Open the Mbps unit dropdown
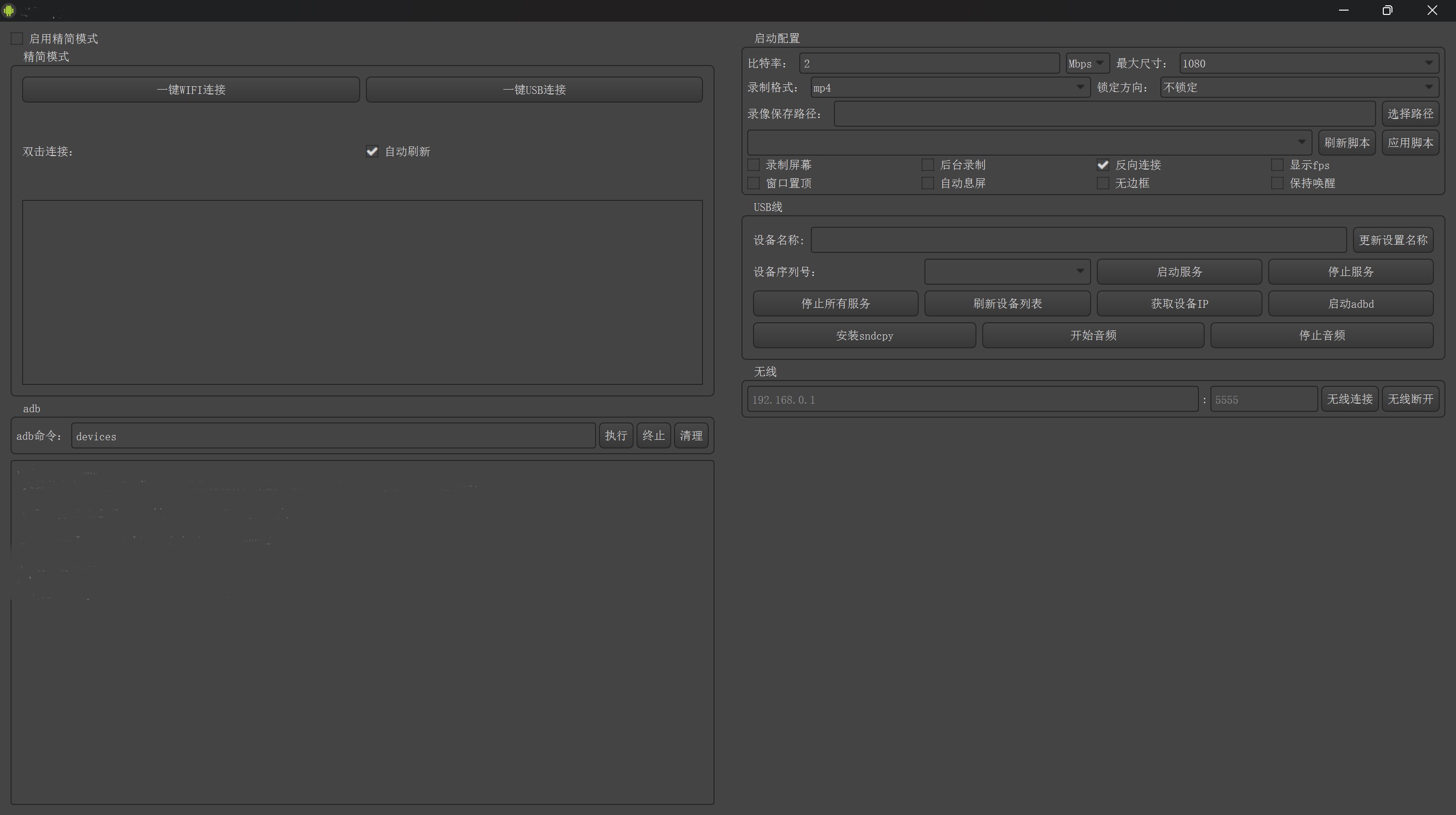 point(1087,63)
